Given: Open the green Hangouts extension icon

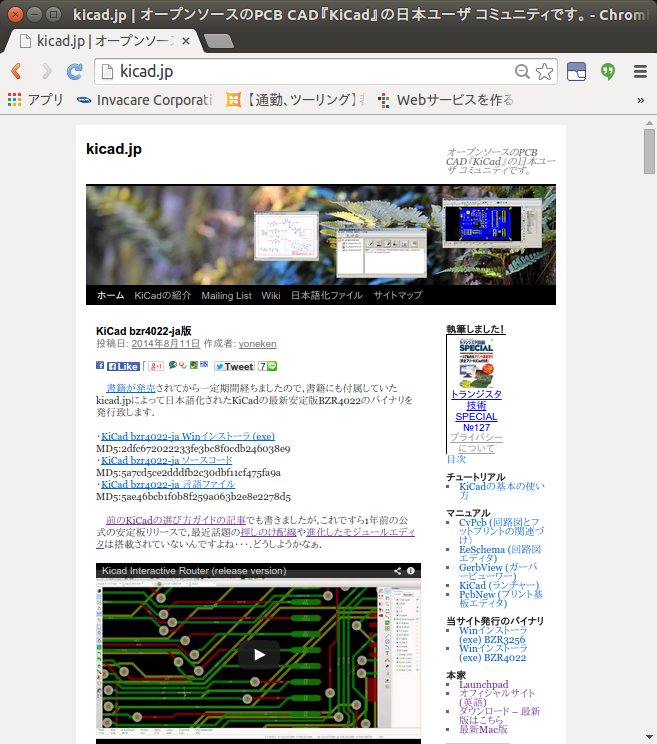Looking at the screenshot, I should (608, 72).
